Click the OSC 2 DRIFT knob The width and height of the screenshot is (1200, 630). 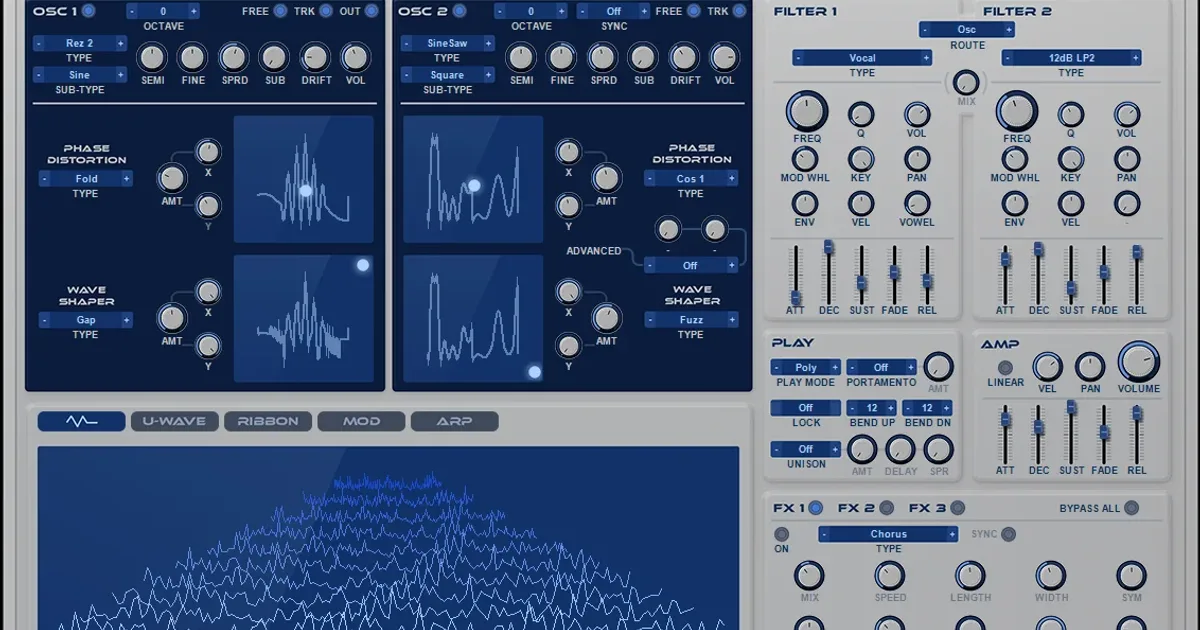pyautogui.click(x=684, y=57)
